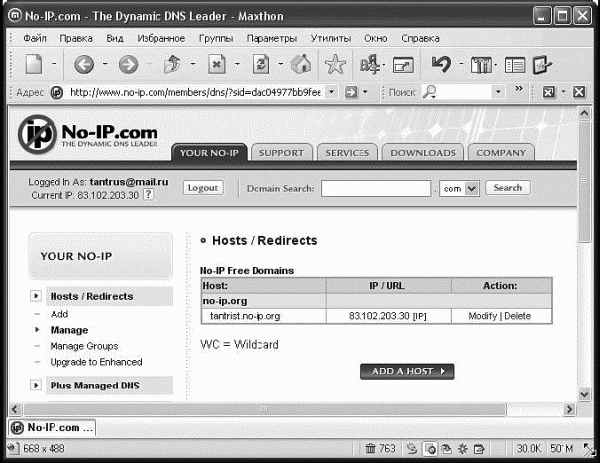Click the Upgrade to Enhanced sidebar link

point(96,362)
